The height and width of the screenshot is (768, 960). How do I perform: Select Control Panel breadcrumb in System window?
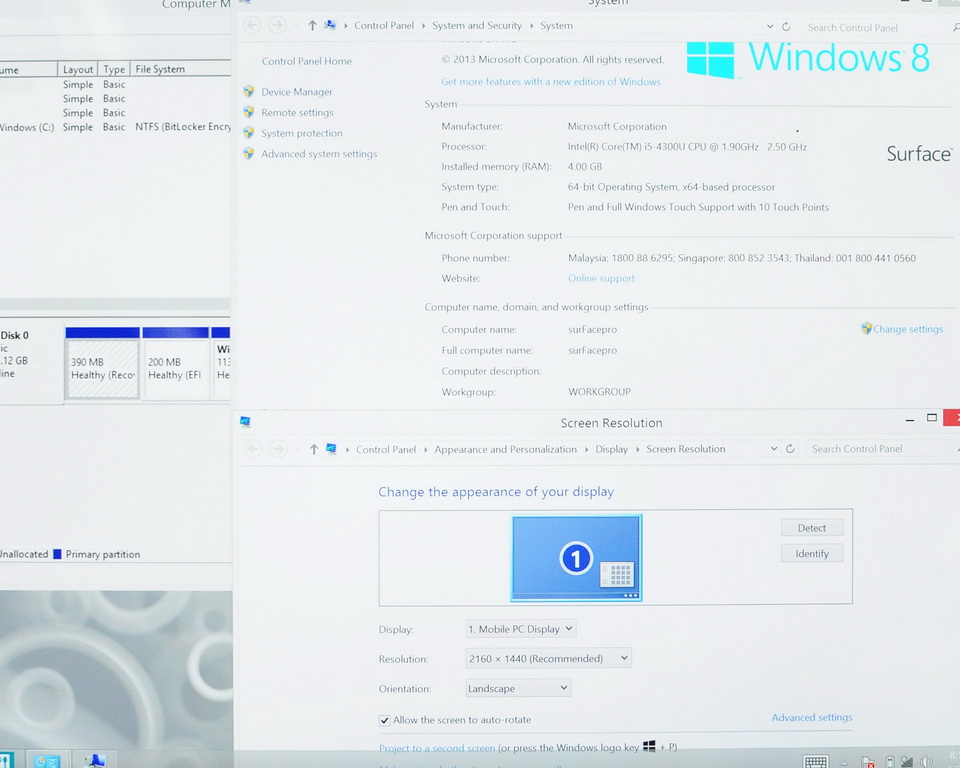coord(384,26)
